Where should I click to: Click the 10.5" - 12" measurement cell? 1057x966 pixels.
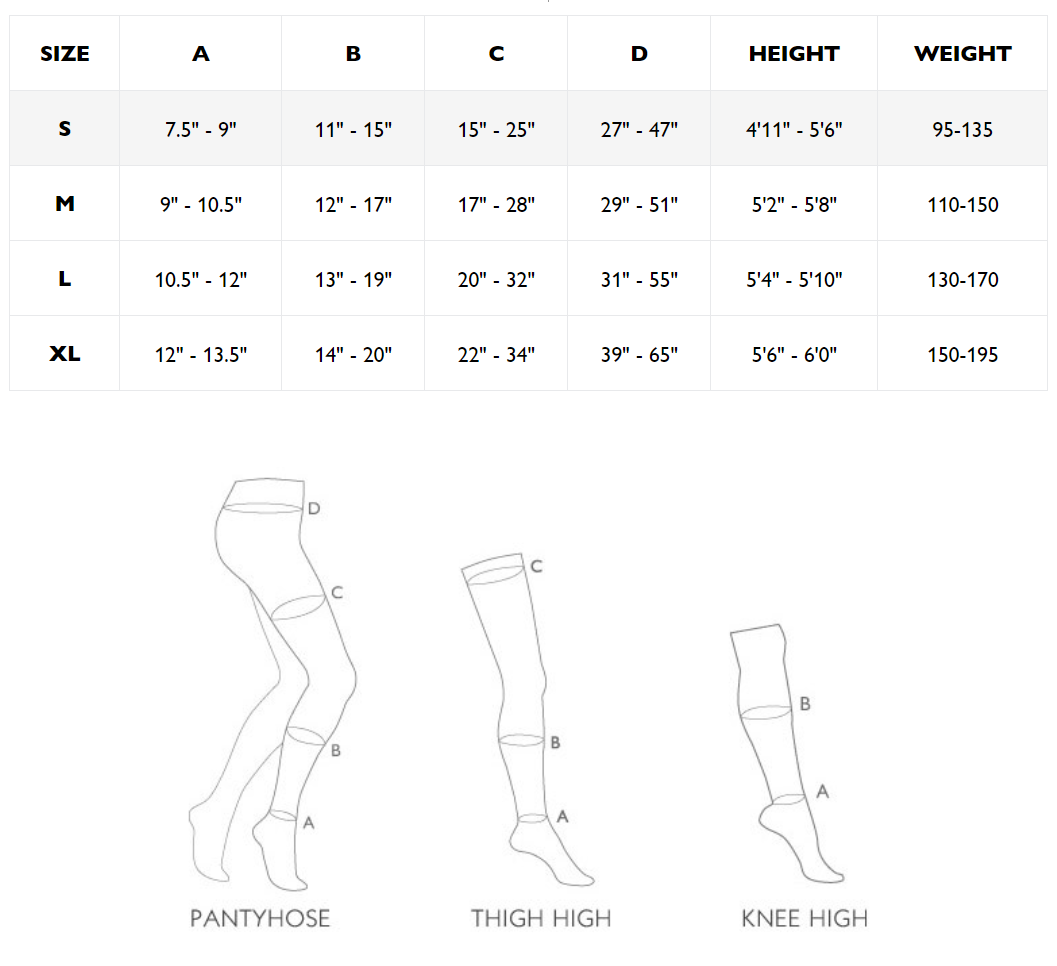click(x=201, y=279)
